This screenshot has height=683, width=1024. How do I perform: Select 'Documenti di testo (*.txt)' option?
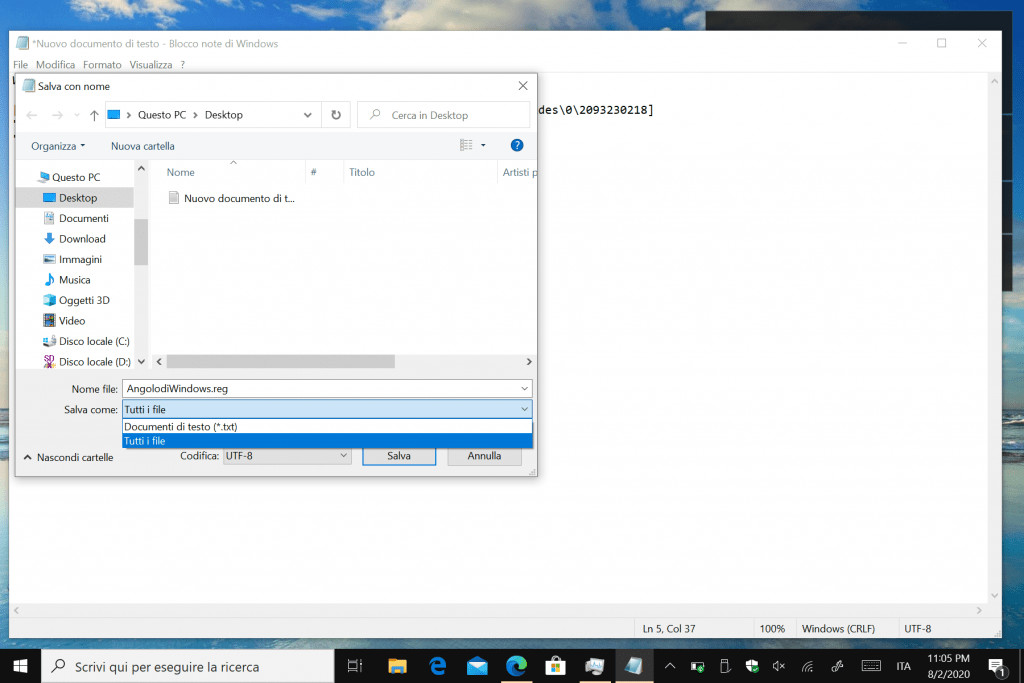(x=181, y=427)
